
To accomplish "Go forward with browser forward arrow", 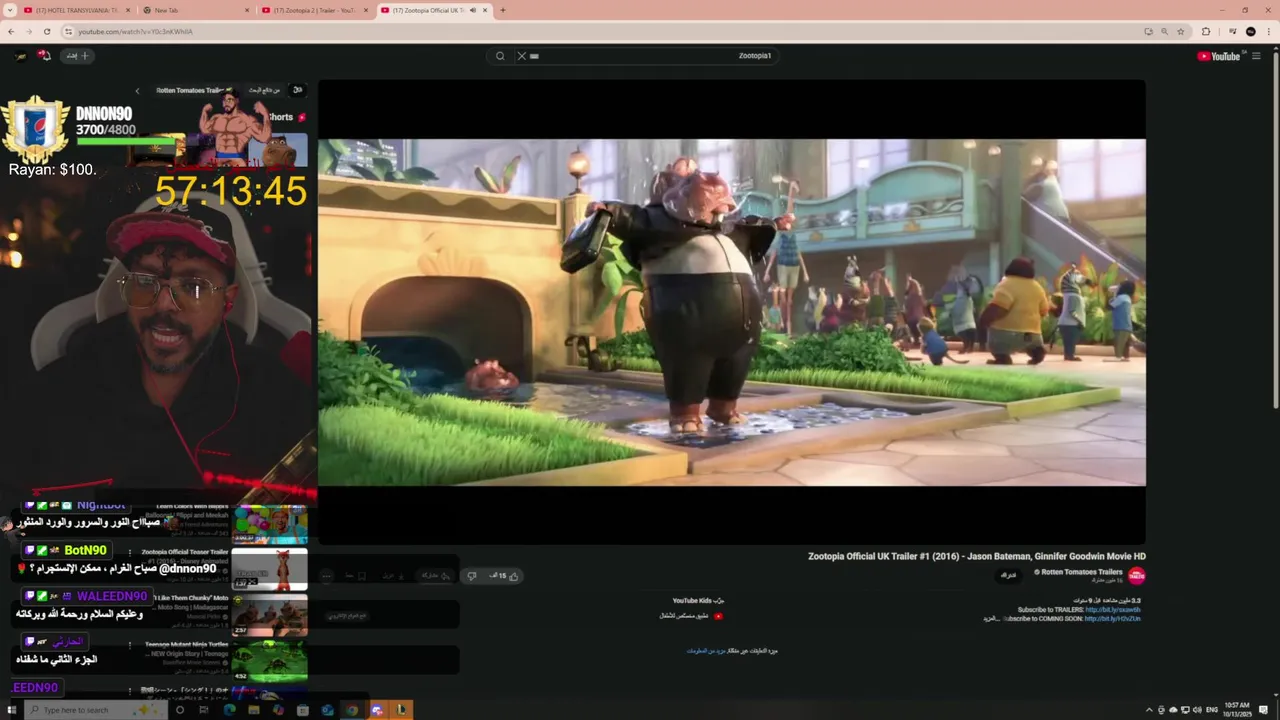I will pyautogui.click(x=29, y=31).
